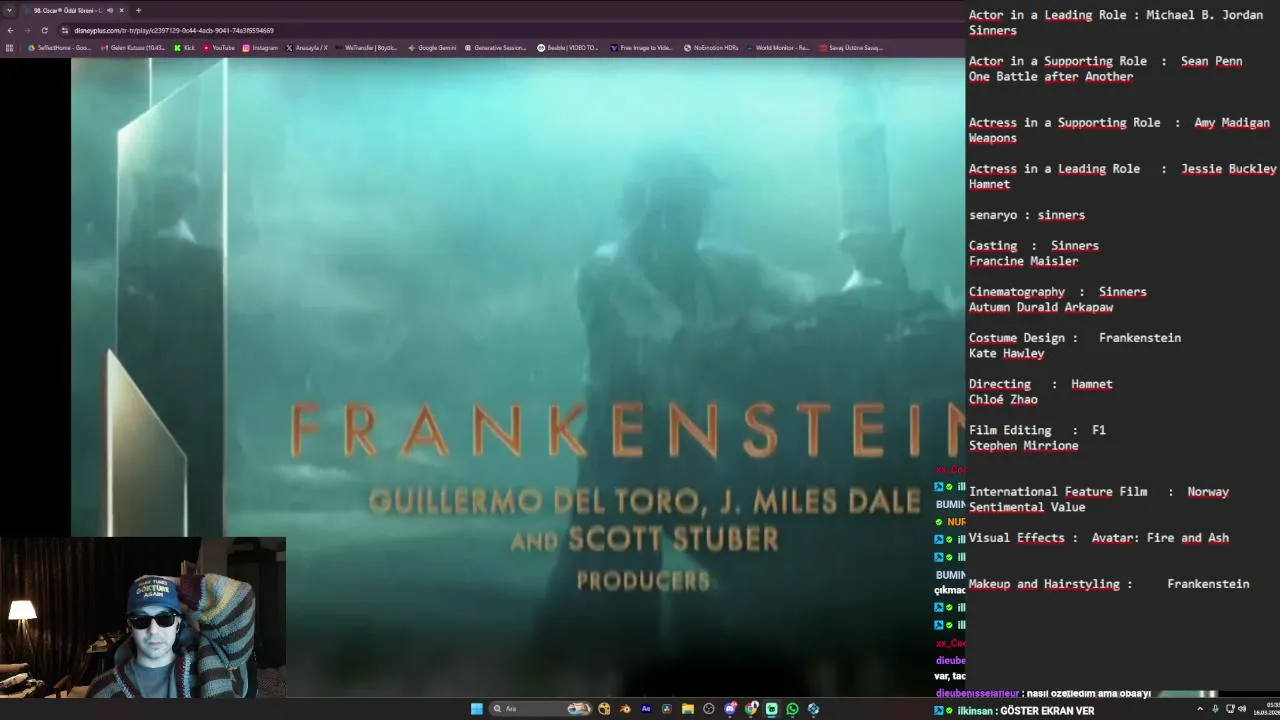Open the Beeble VIDEO TO bookmark
Screen dimensions: 1280x720
[568, 48]
